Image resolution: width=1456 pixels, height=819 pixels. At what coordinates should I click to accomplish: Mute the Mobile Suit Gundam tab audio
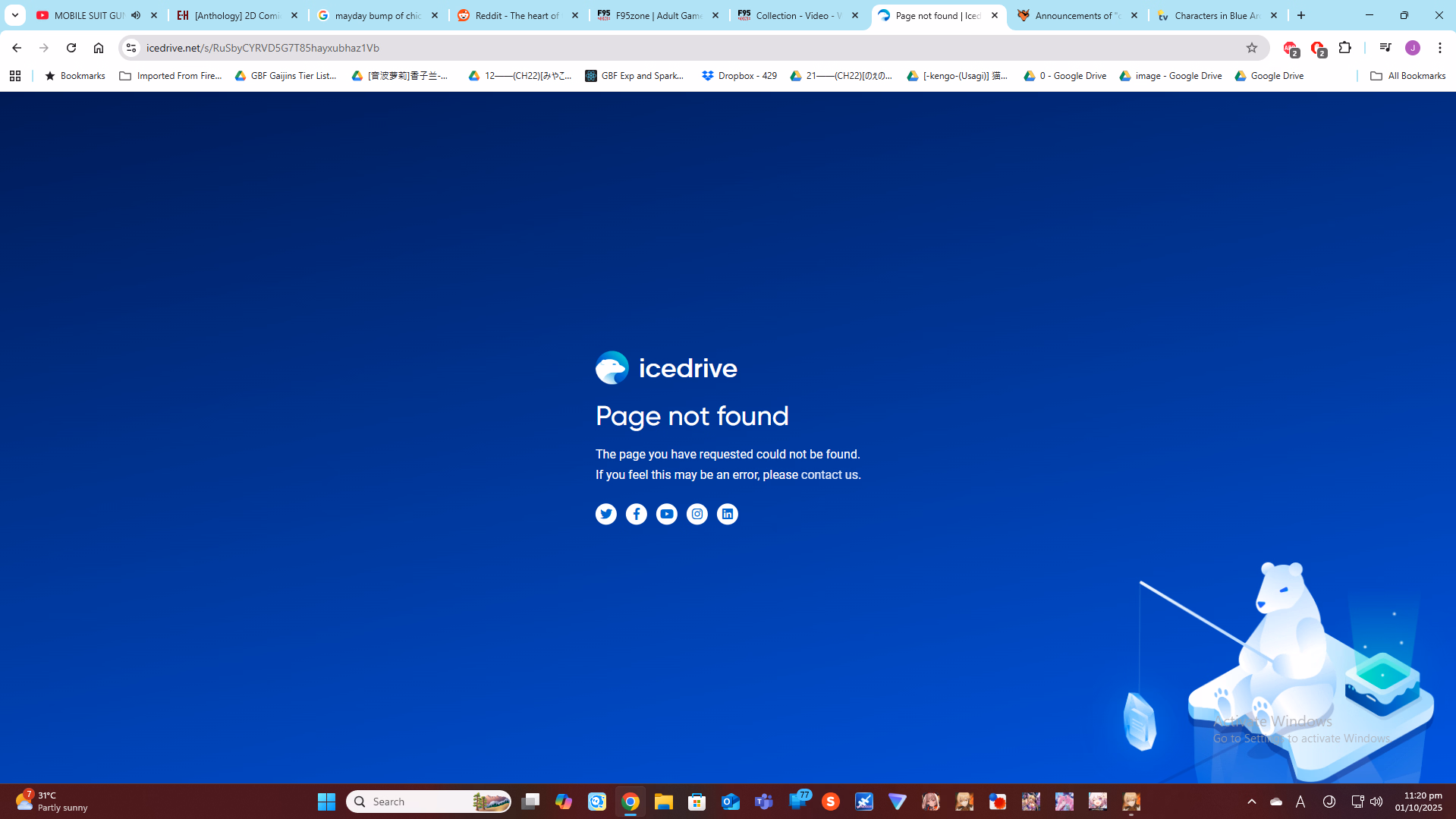point(136,15)
